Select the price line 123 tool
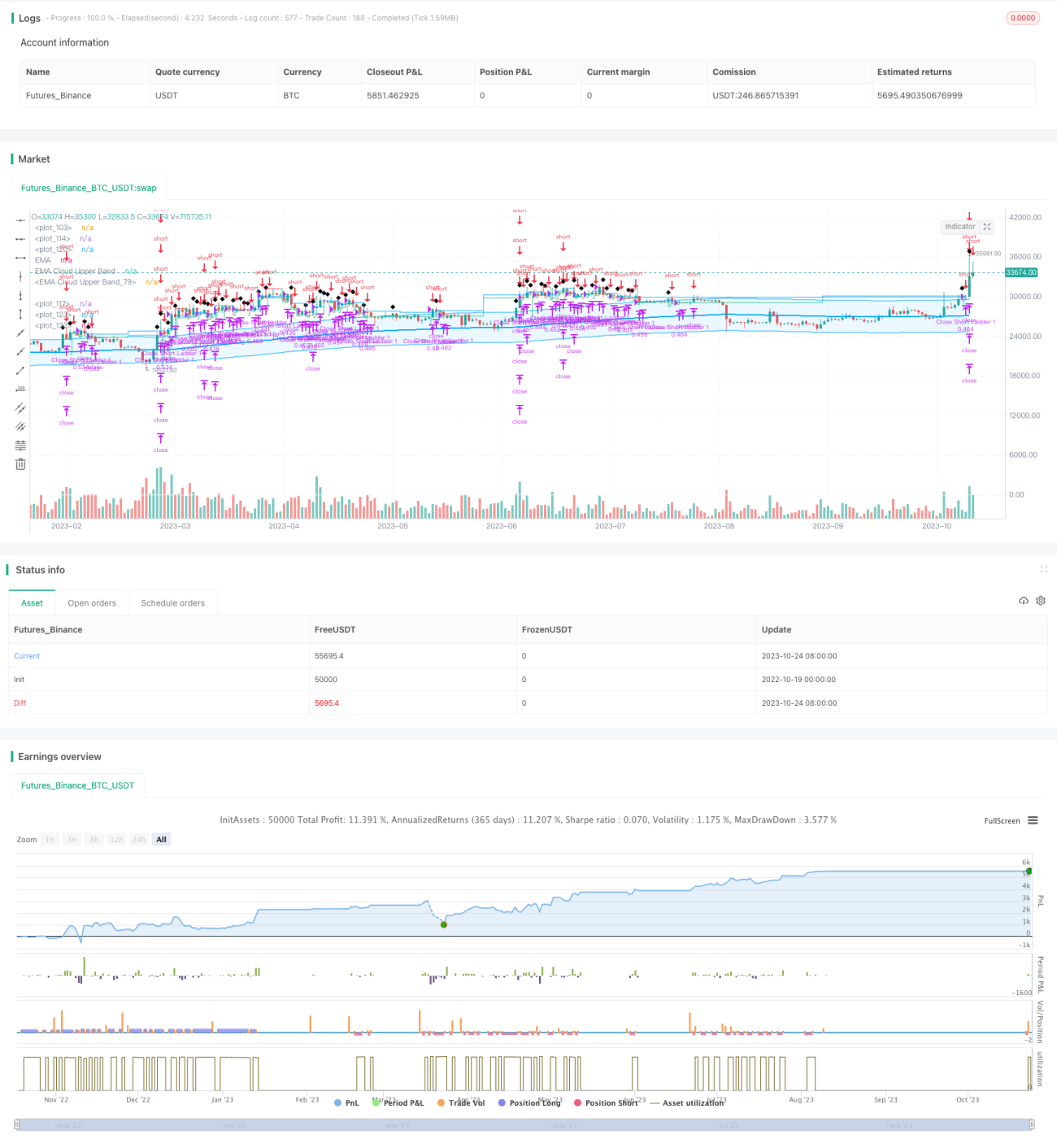This screenshot has height=1148, width=1057. click(20, 389)
